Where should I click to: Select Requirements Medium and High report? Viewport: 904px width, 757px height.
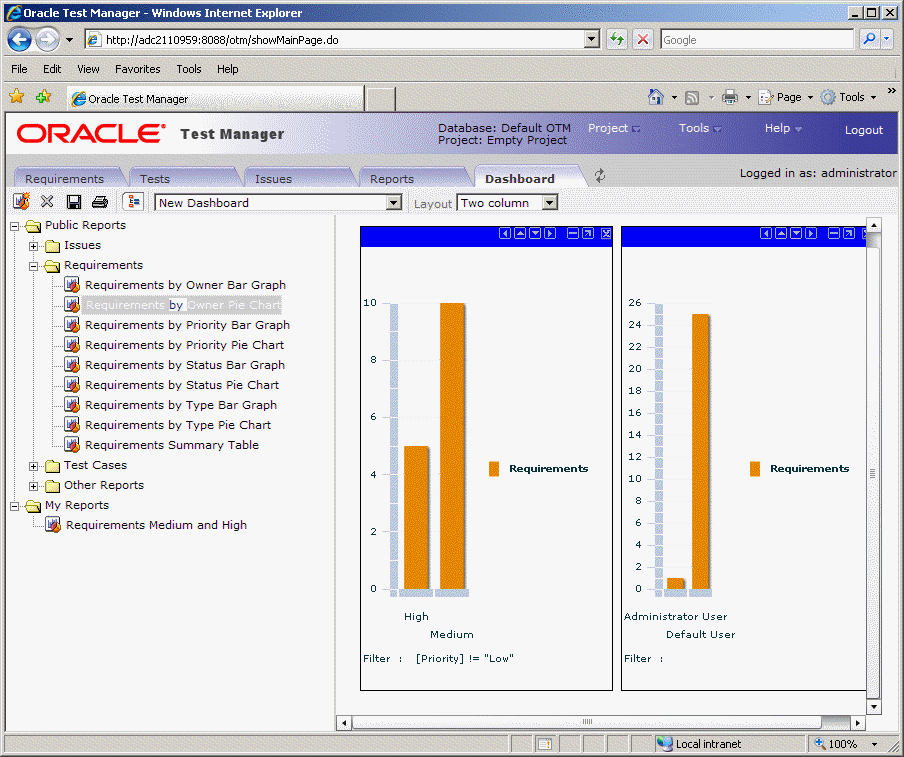156,525
